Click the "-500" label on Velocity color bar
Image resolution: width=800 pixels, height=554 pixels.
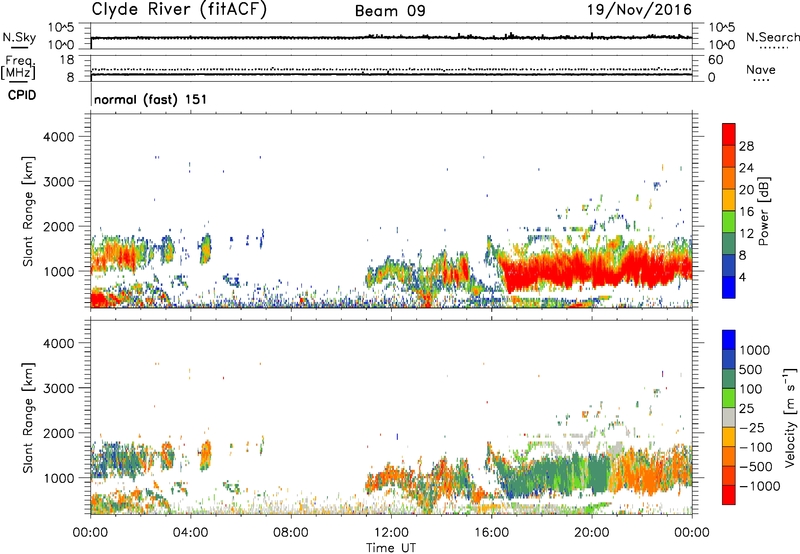[x=756, y=466]
